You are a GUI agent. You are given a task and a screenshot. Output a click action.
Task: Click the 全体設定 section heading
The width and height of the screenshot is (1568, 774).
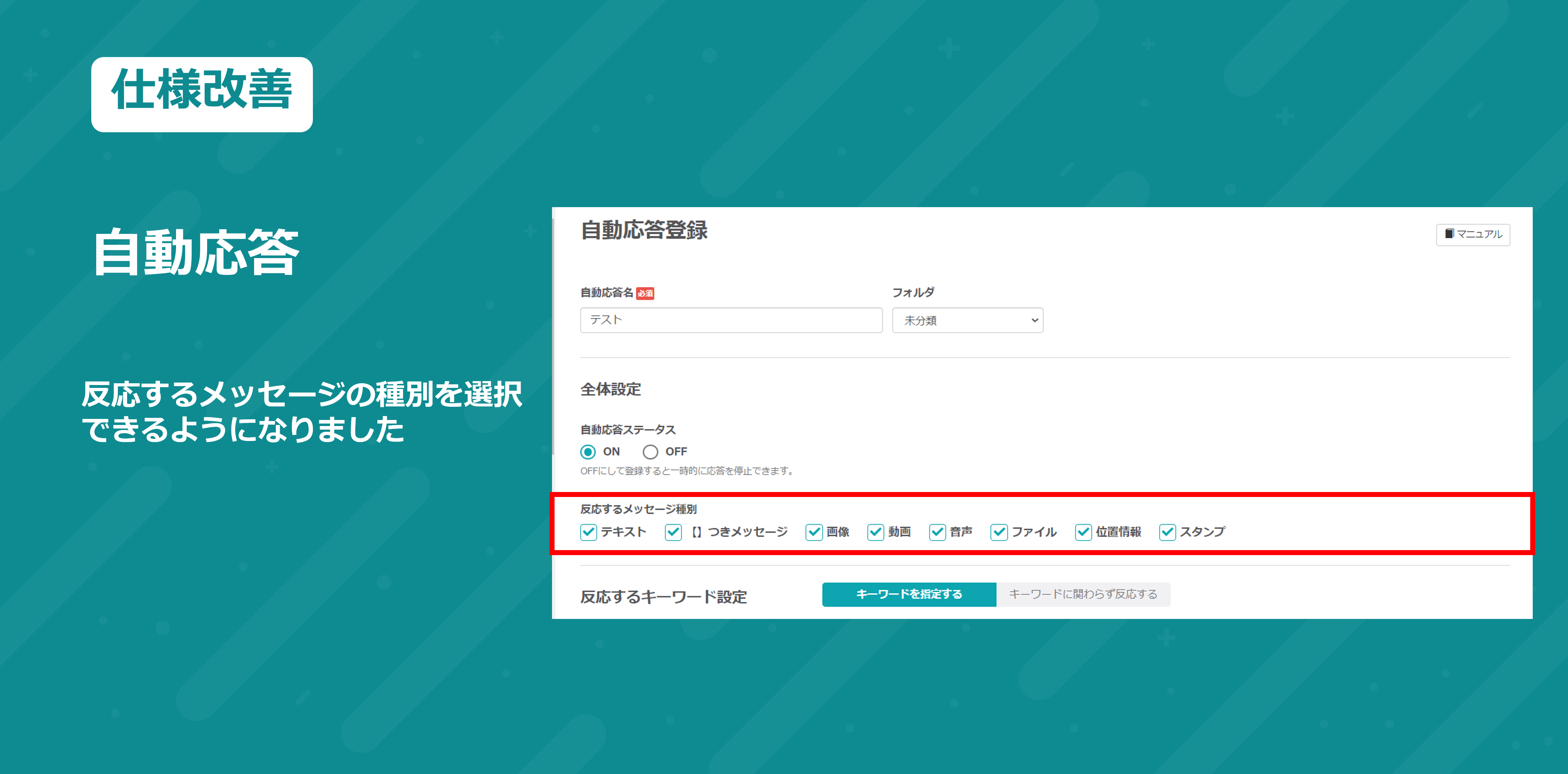(x=610, y=390)
